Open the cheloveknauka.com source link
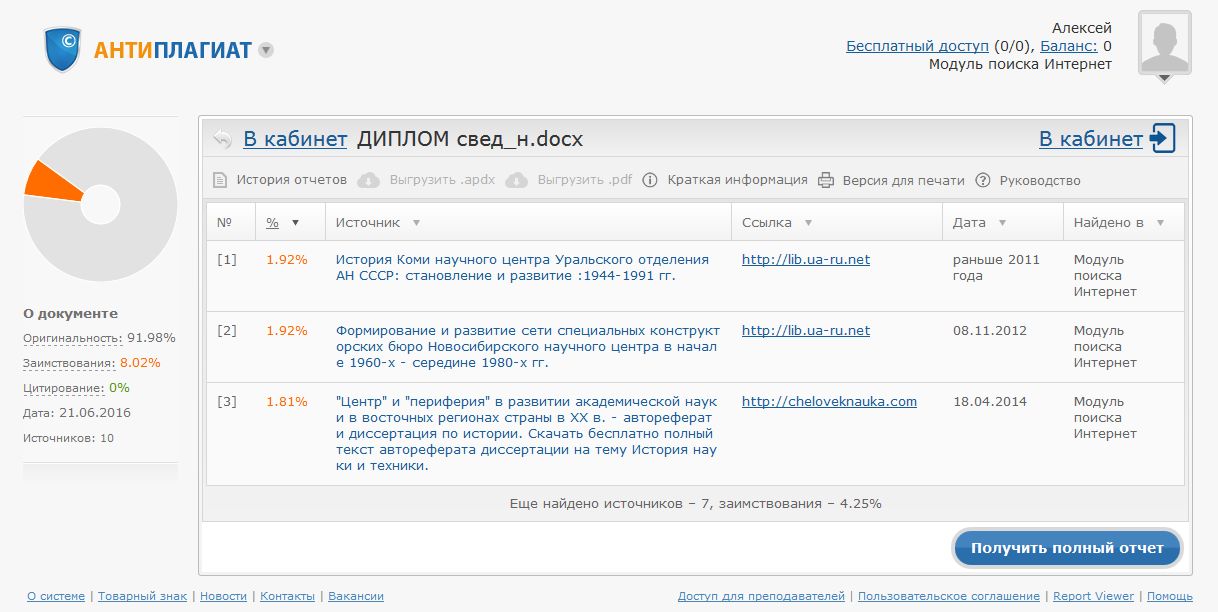 829,402
